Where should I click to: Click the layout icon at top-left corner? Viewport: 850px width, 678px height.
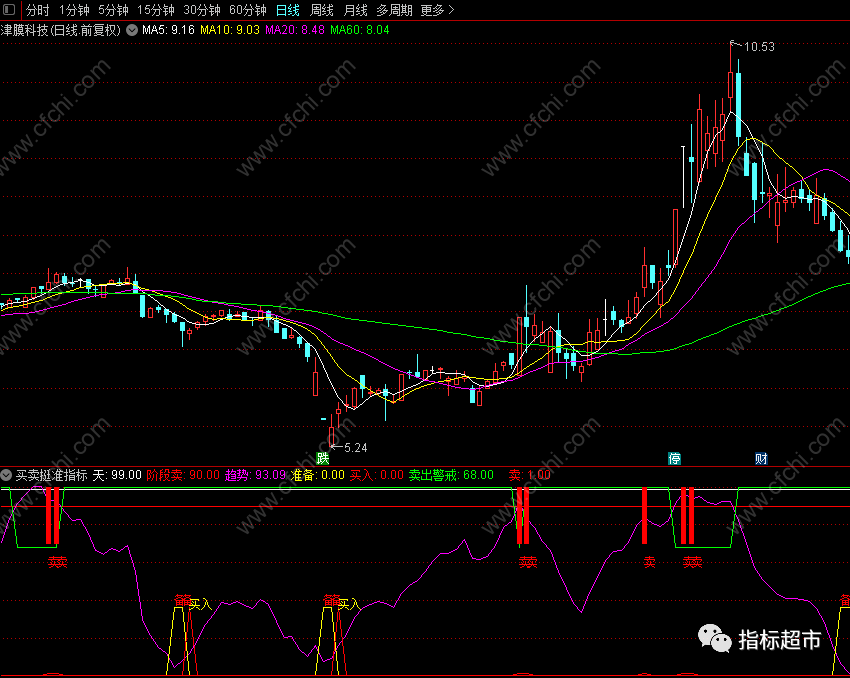click(x=9, y=10)
